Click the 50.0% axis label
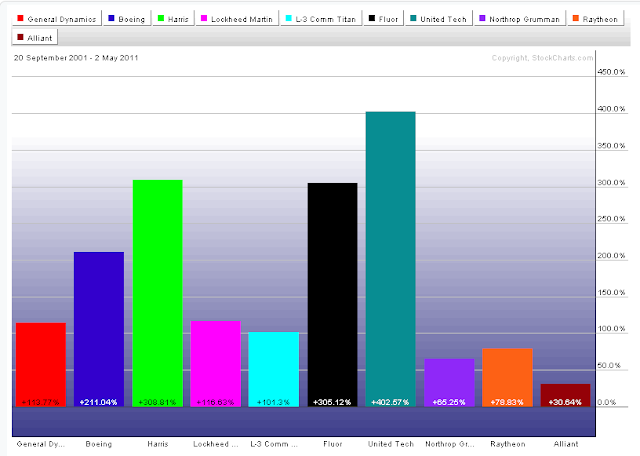The height and width of the screenshot is (456, 640). [x=609, y=365]
